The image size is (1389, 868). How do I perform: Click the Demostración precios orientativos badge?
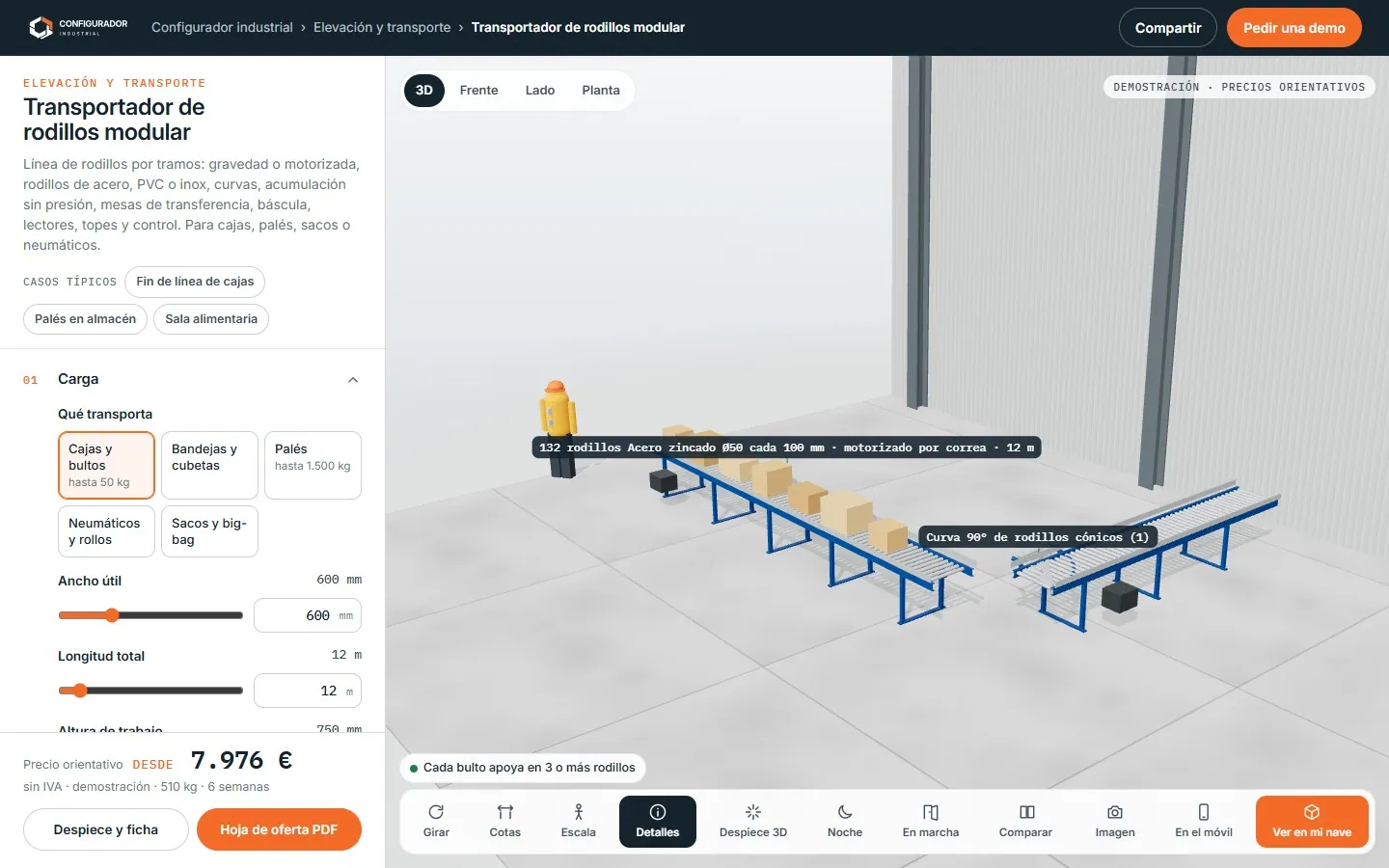pos(1239,87)
